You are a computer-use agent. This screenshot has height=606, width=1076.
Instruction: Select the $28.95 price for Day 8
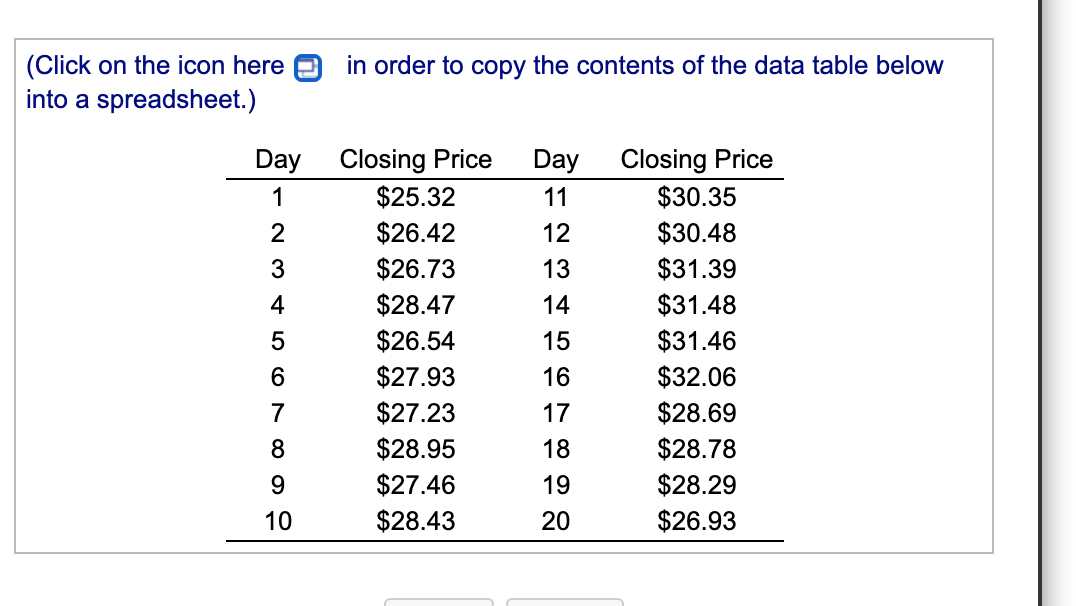tap(415, 449)
